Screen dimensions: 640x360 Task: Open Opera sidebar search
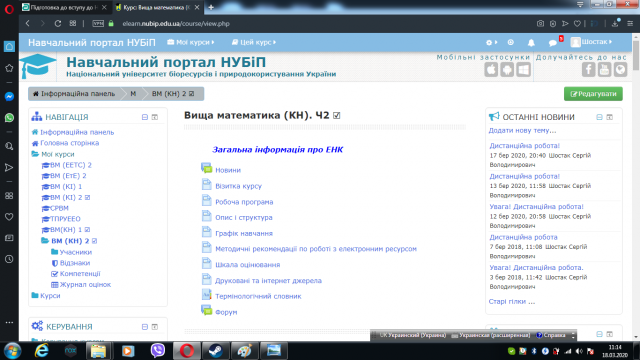click(9, 146)
